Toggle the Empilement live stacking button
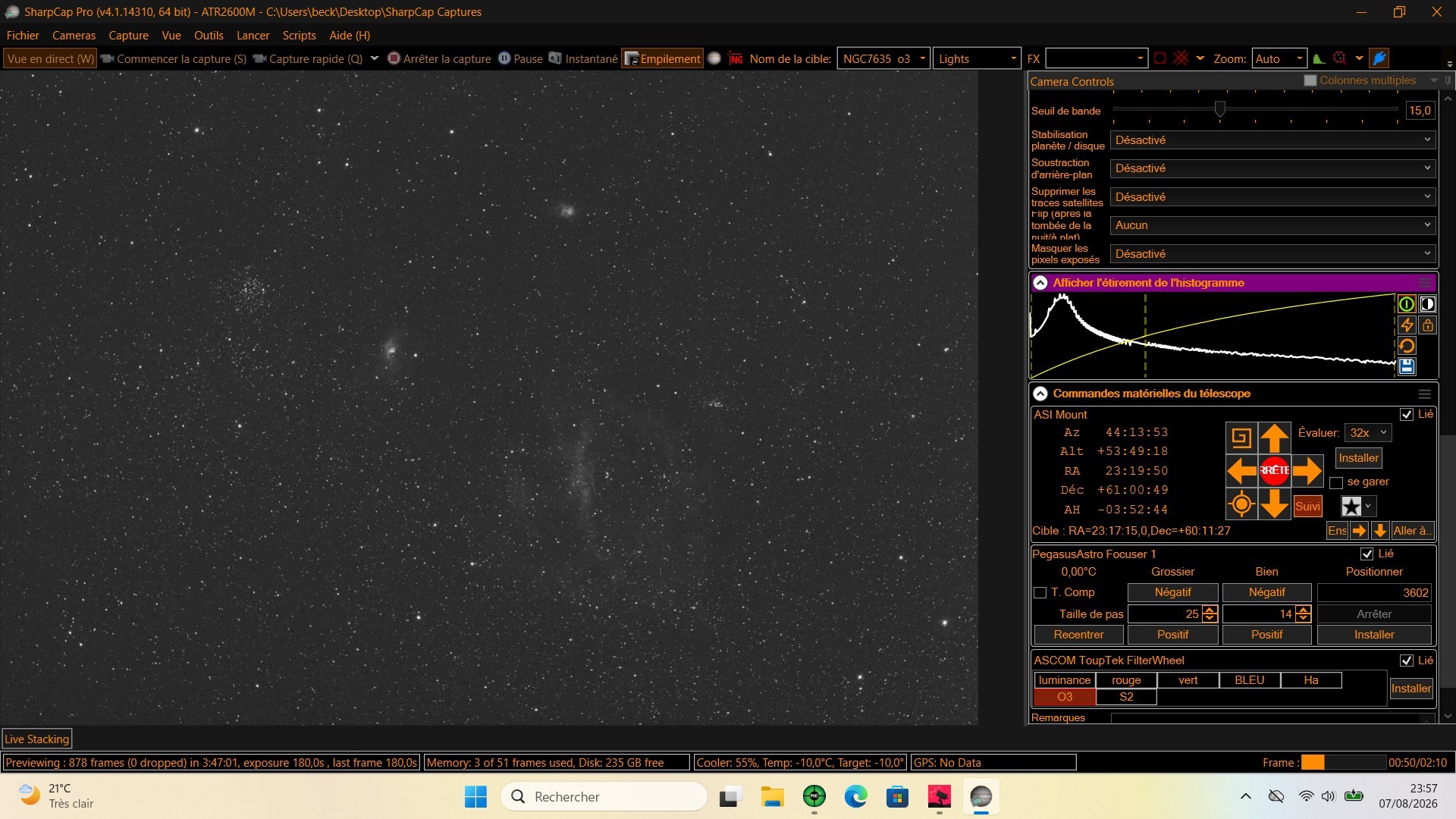Viewport: 1456px width, 819px height. (662, 58)
